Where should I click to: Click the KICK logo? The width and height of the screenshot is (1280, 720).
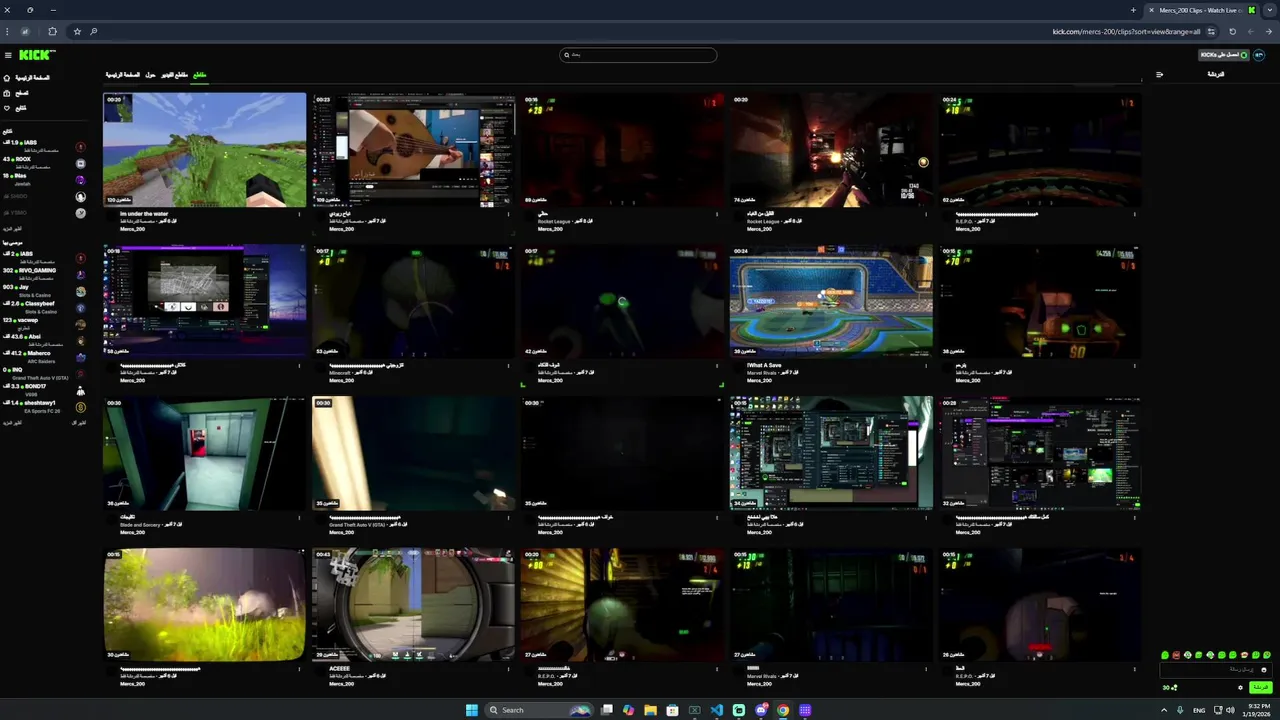pos(37,55)
